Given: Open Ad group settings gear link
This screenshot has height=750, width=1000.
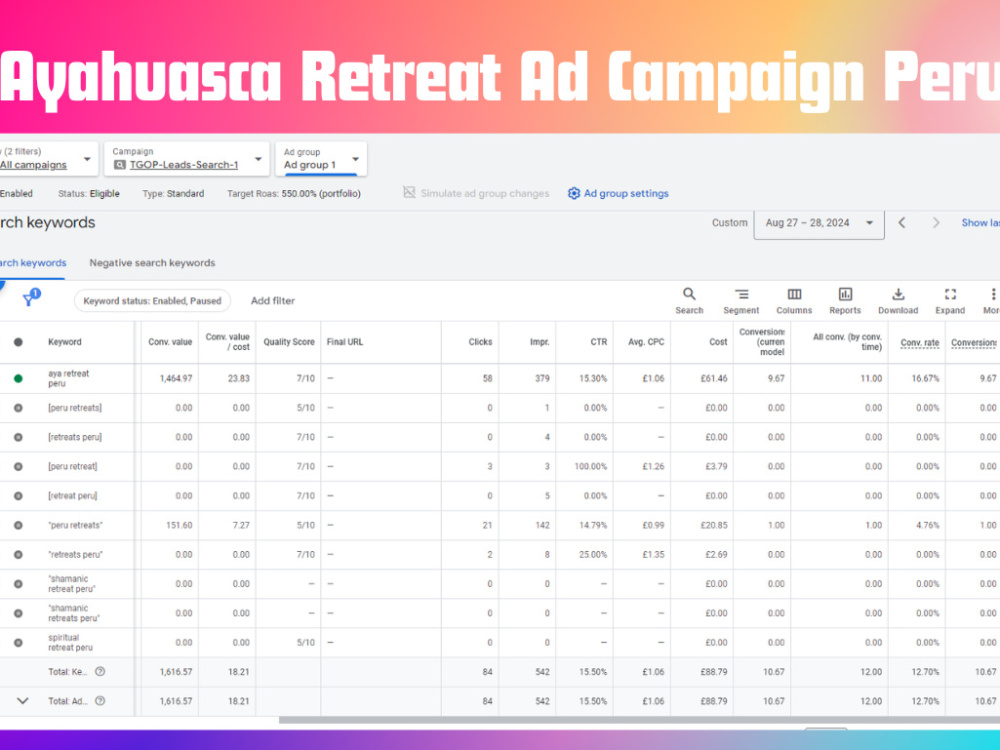Looking at the screenshot, I should point(618,193).
